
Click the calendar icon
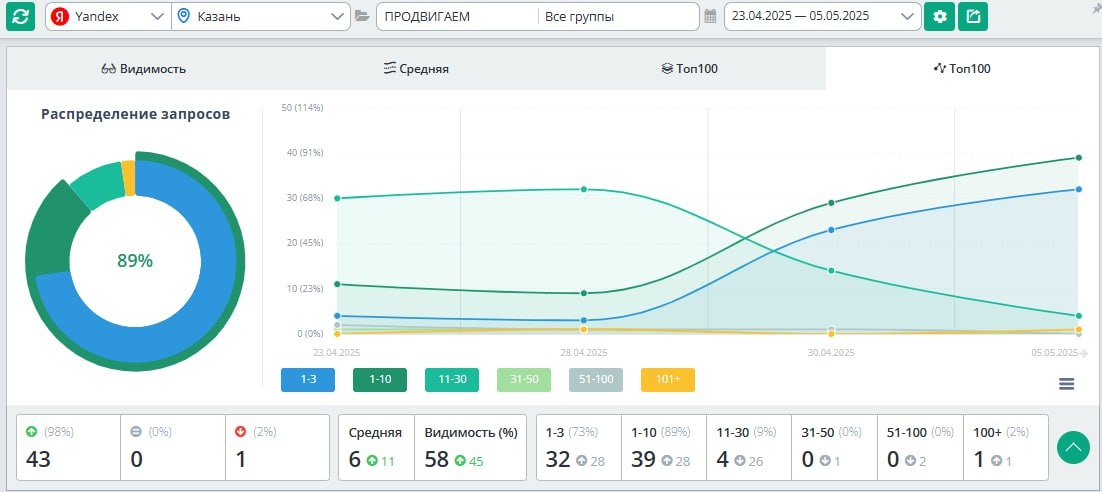point(710,16)
